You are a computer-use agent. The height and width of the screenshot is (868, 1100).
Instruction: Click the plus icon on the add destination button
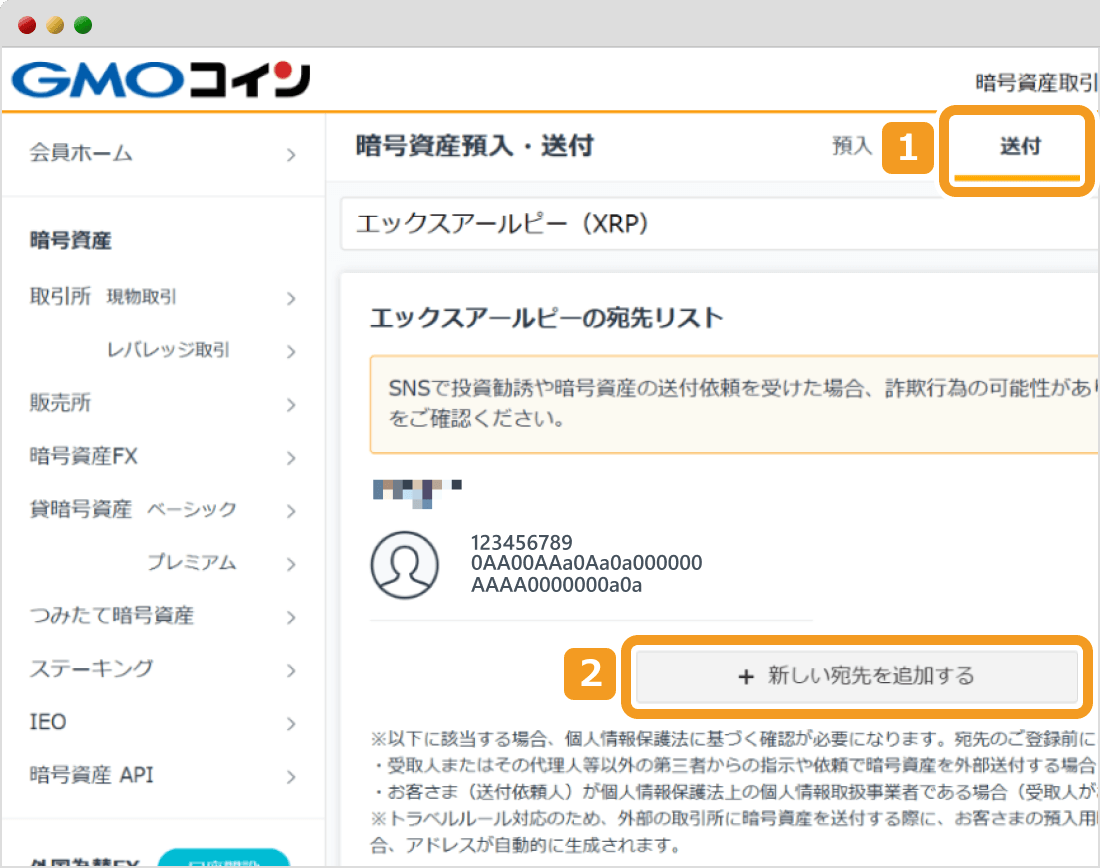[746, 676]
